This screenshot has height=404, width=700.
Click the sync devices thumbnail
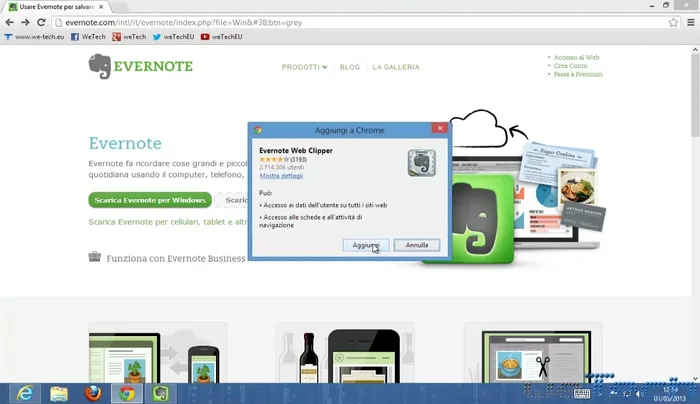tap(158, 353)
